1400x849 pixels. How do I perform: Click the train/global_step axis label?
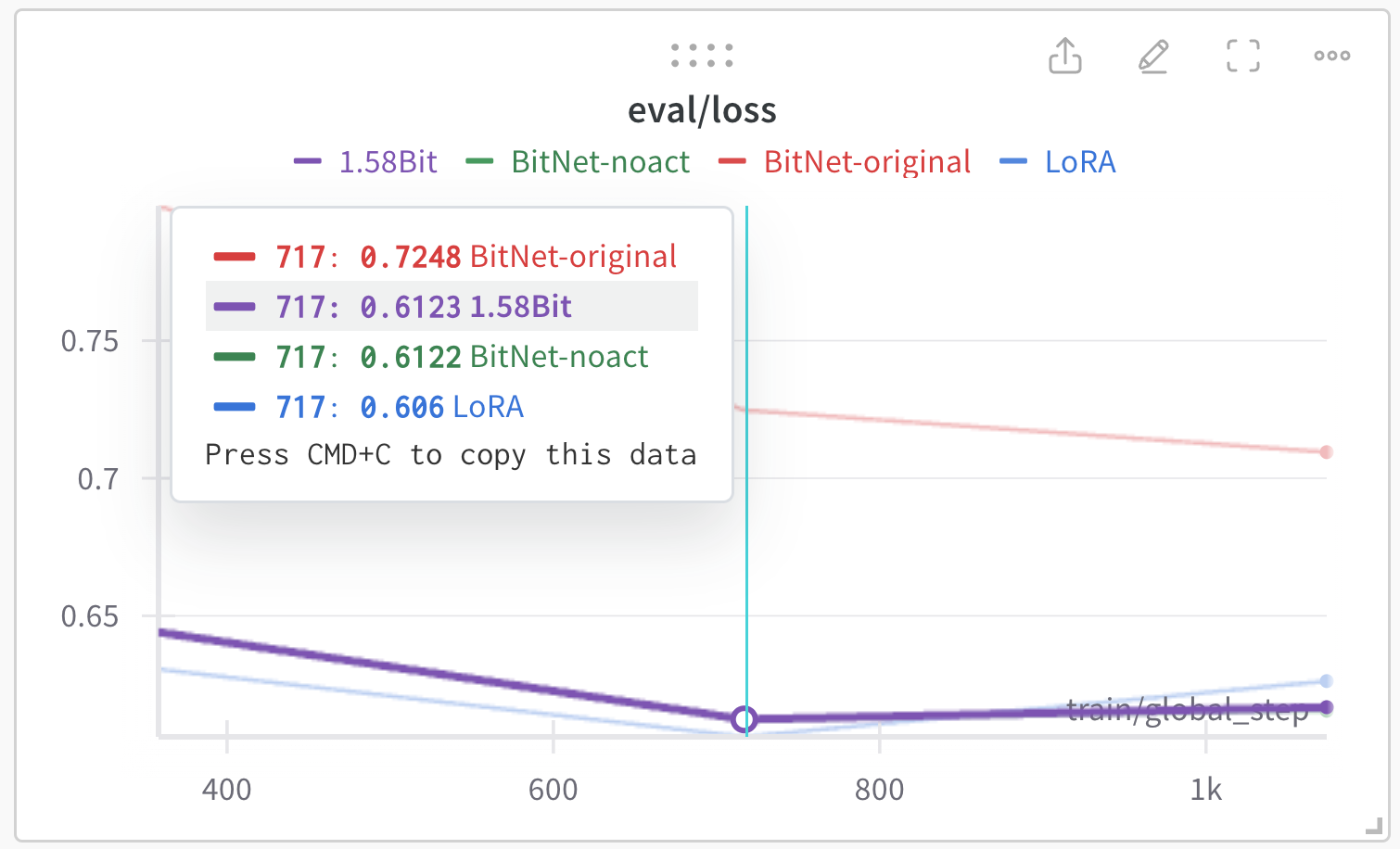(x=1187, y=710)
